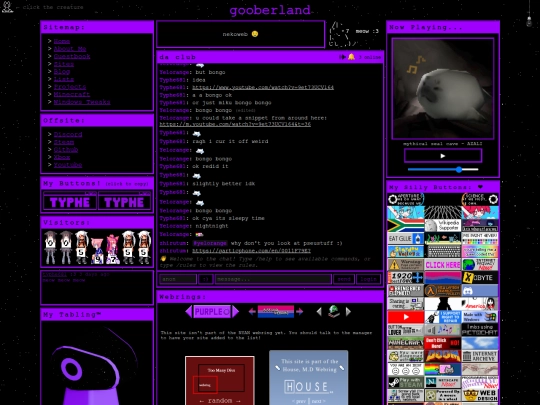This screenshot has width=540, height=405.
Task: Open the Minecraft link in Sitemap
Action: pos(72,94)
